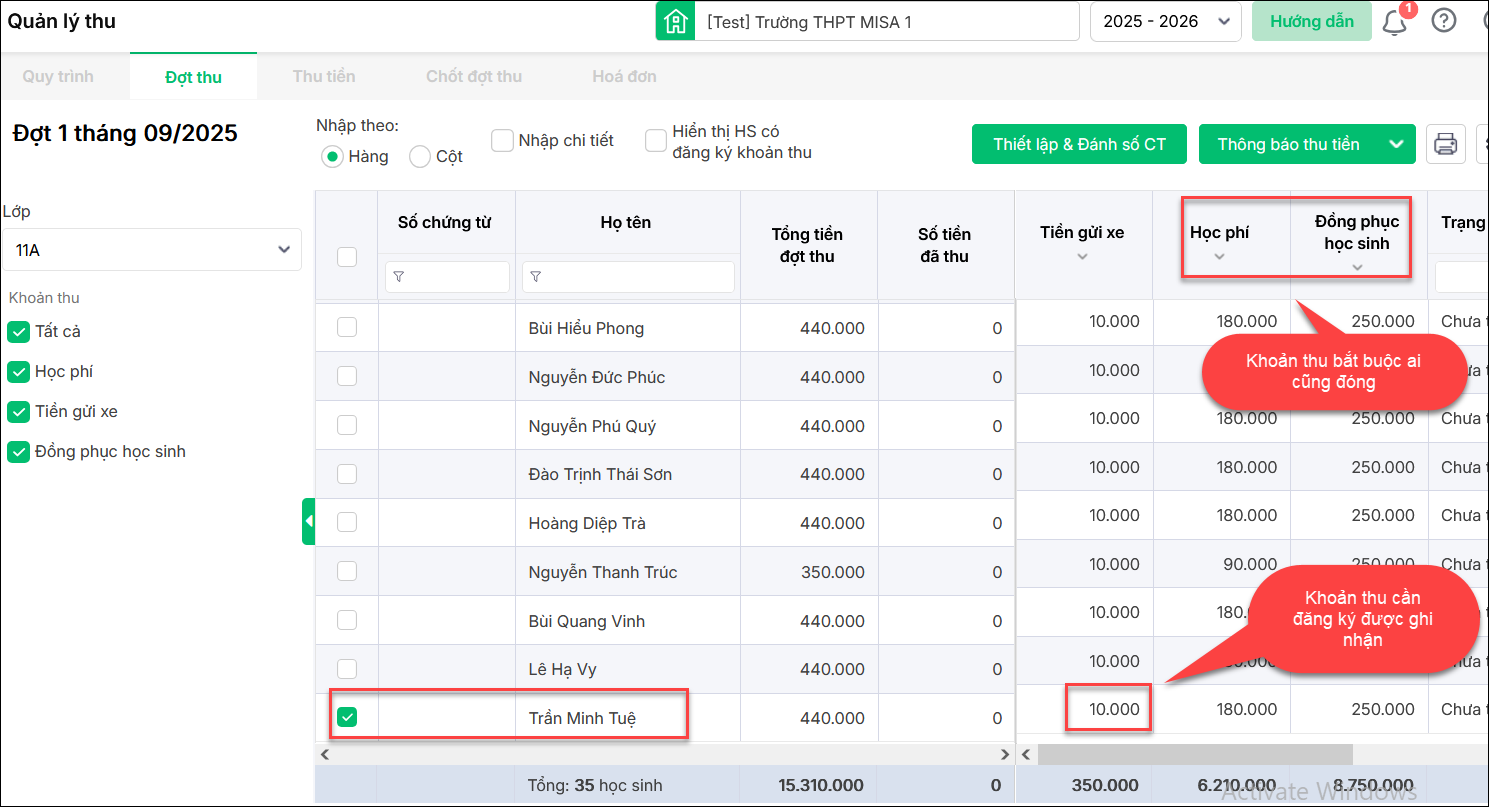Image resolution: width=1489 pixels, height=807 pixels.
Task: Uncheck the Tiền gửi xe fee checkbox
Action: click(x=18, y=412)
